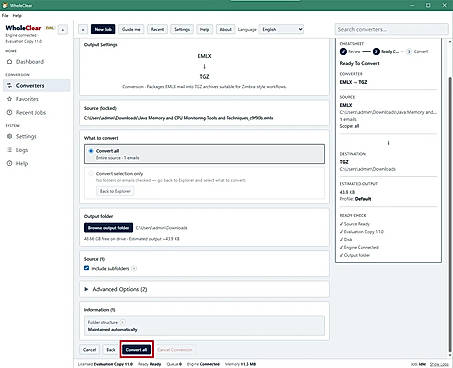Open Favorites star icon
The width and height of the screenshot is (453, 368).
tap(9, 99)
